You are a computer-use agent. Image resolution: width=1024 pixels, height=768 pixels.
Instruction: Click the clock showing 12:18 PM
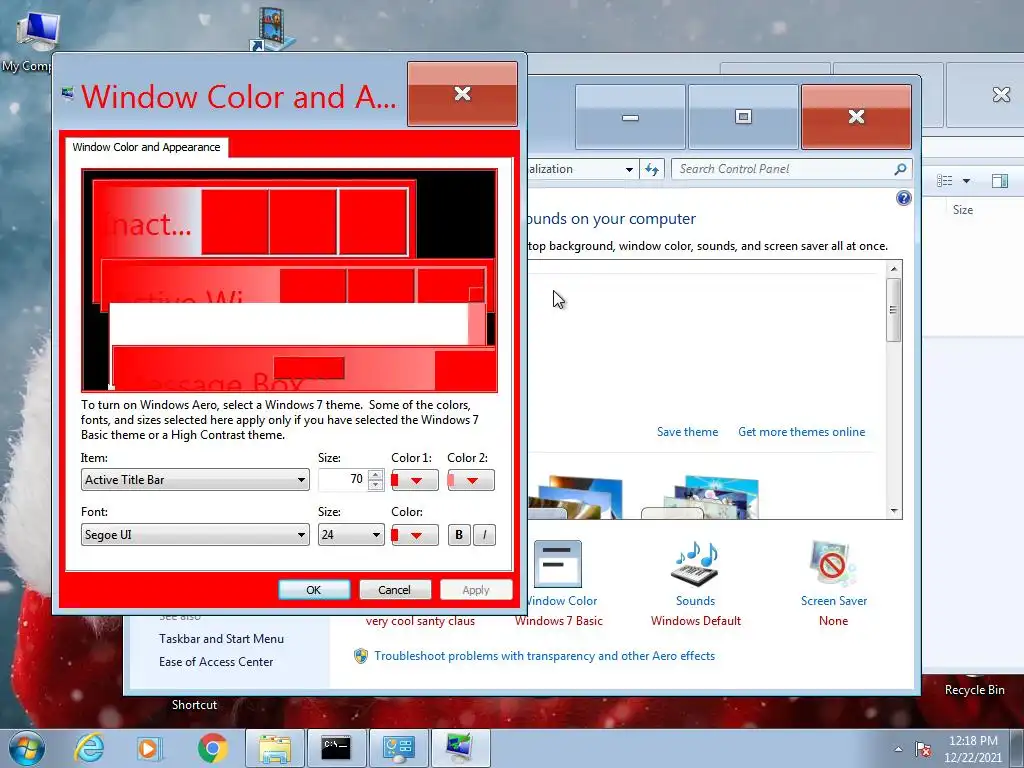(x=973, y=749)
